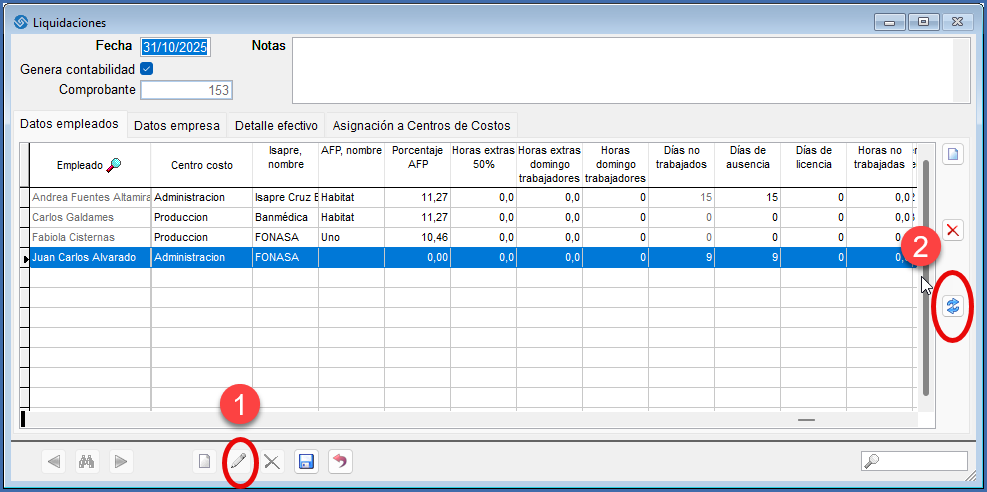Click the Notas vertical scrollbar
Viewport: 987px width, 492px height.
tap(961, 70)
